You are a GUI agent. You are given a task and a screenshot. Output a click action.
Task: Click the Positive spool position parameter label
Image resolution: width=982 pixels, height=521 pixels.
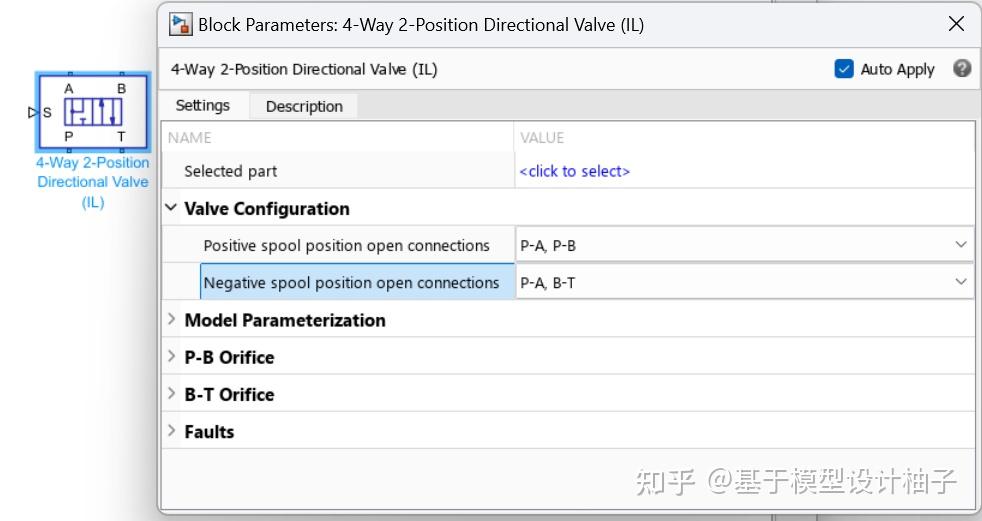pyautogui.click(x=346, y=245)
